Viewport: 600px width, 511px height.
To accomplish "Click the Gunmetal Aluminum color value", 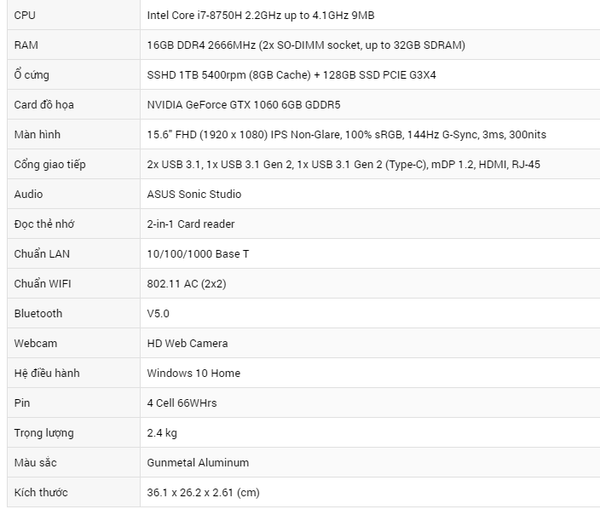I will tap(198, 463).
